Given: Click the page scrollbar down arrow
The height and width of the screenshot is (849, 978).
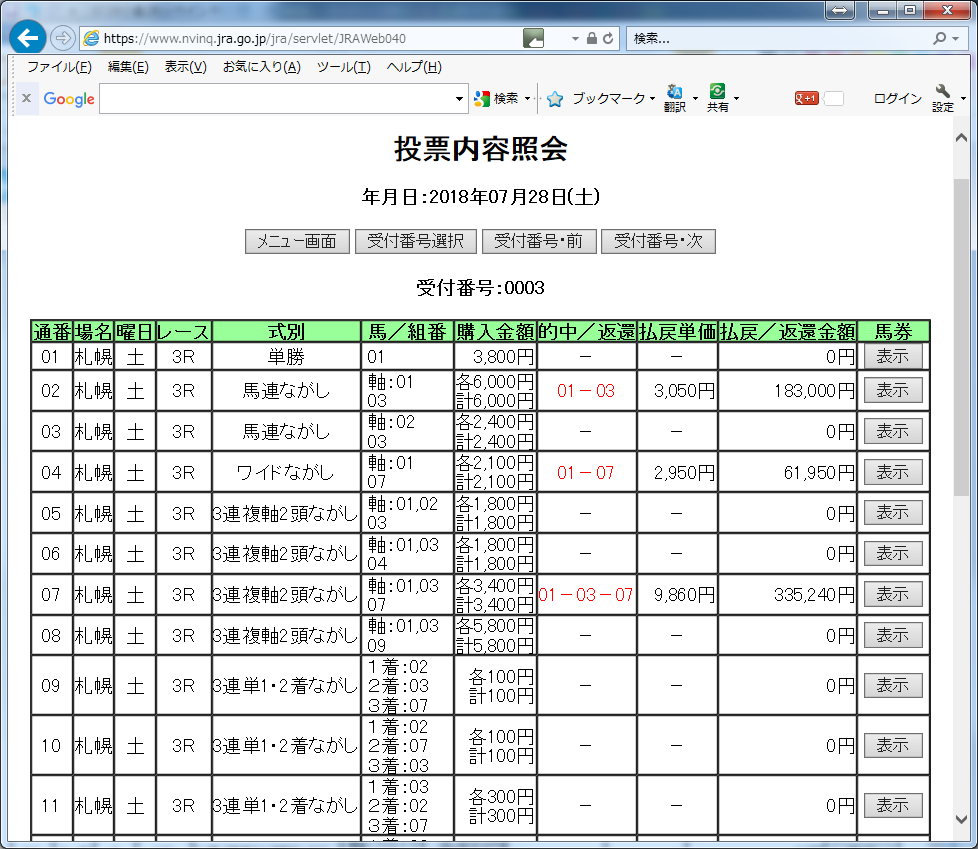Looking at the screenshot, I should click(961, 820).
